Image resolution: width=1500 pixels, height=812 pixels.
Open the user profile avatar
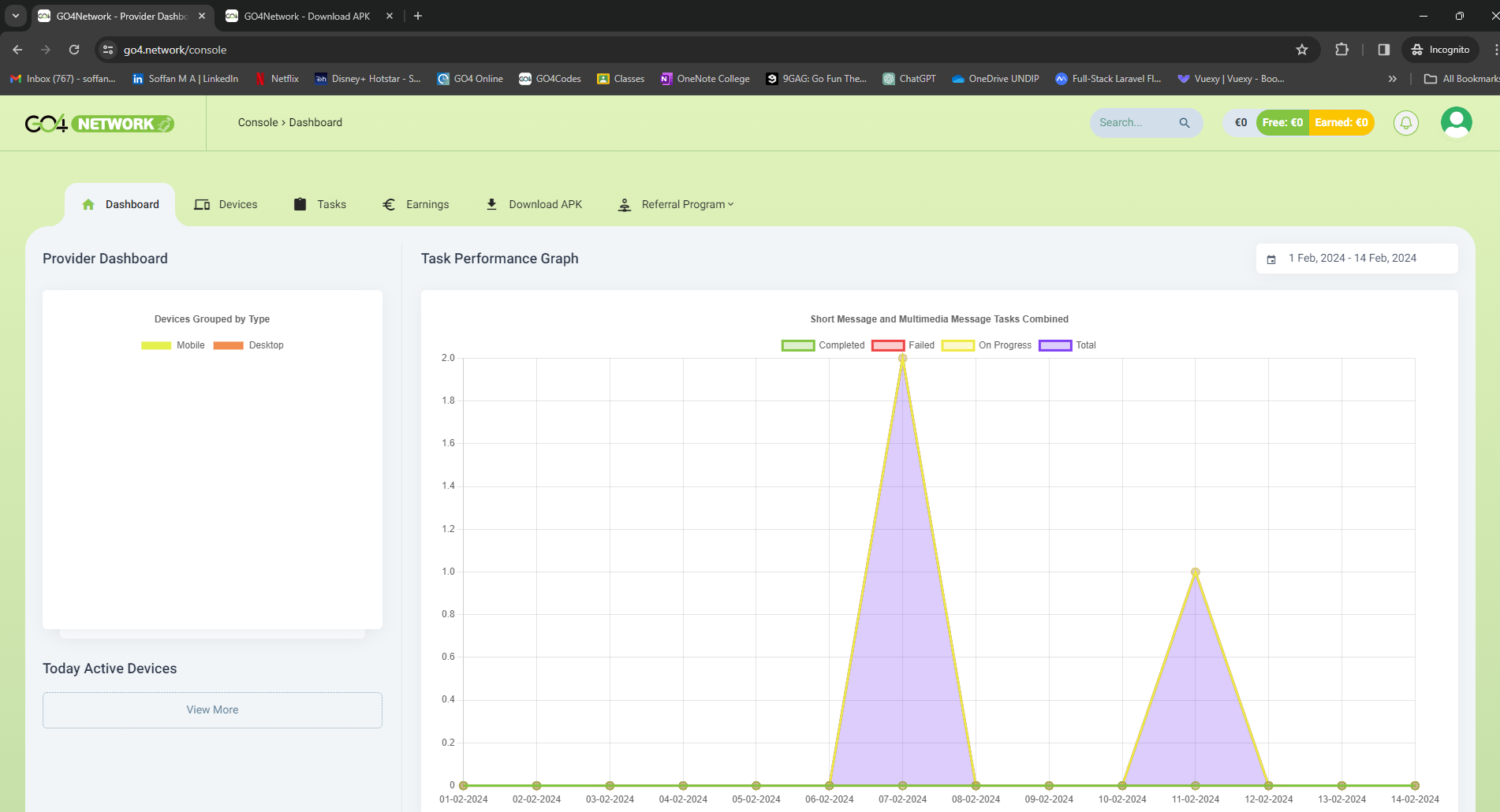[x=1456, y=122]
